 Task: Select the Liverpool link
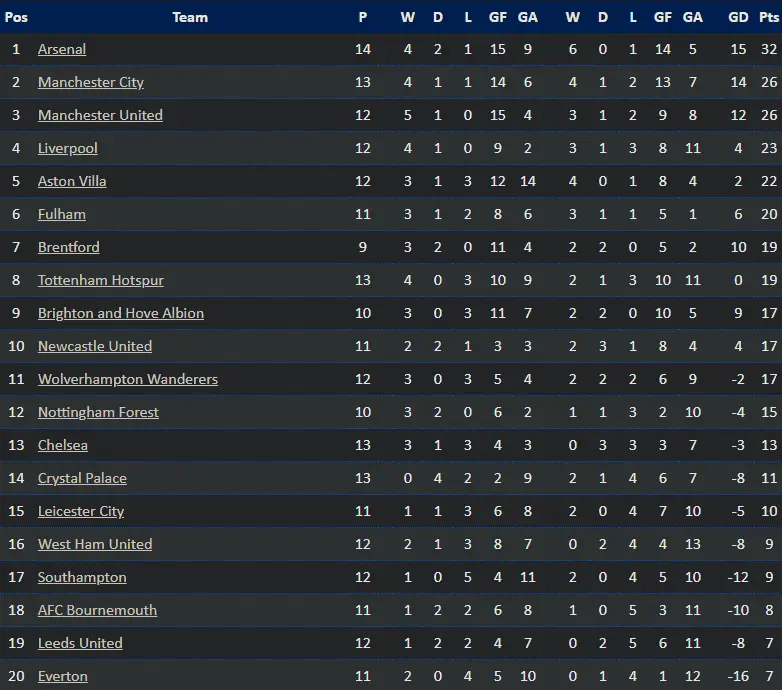point(68,148)
